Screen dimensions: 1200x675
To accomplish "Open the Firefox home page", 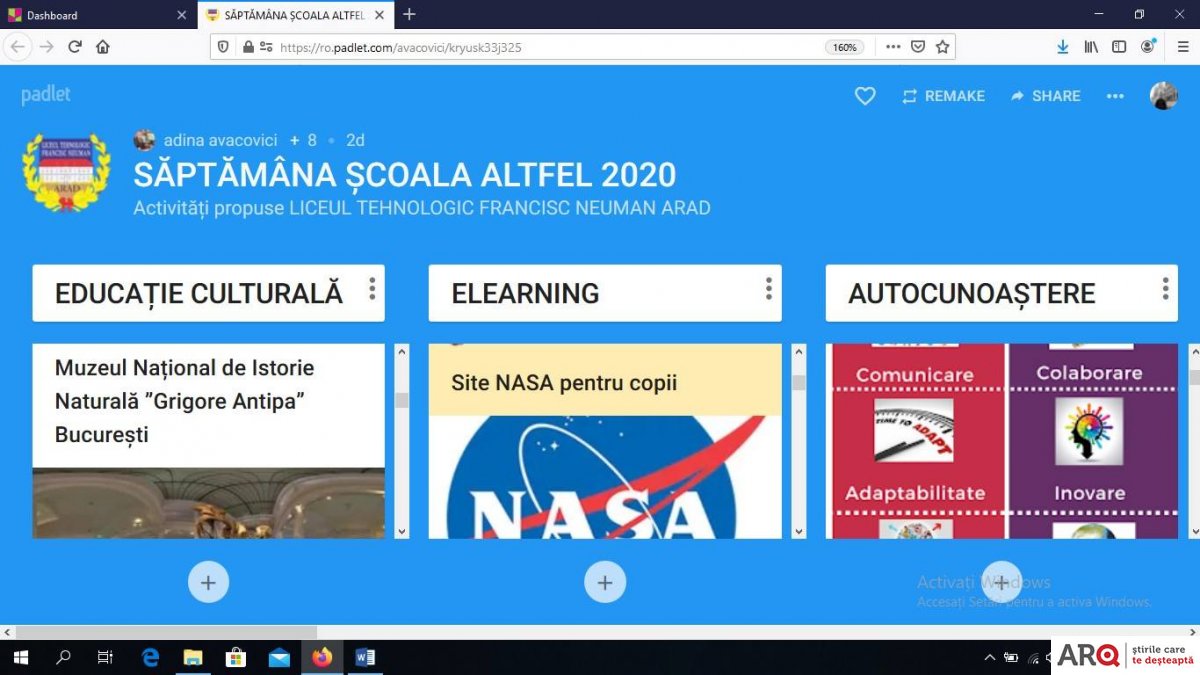I will (103, 47).
